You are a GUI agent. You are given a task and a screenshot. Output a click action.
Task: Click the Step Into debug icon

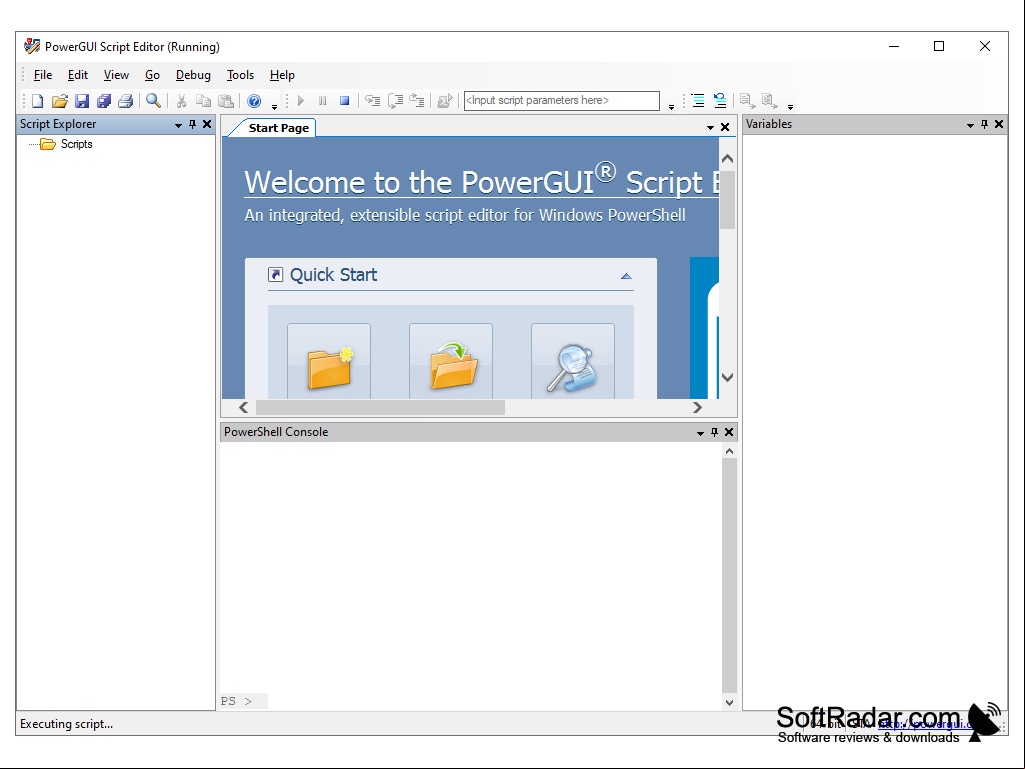click(x=373, y=101)
